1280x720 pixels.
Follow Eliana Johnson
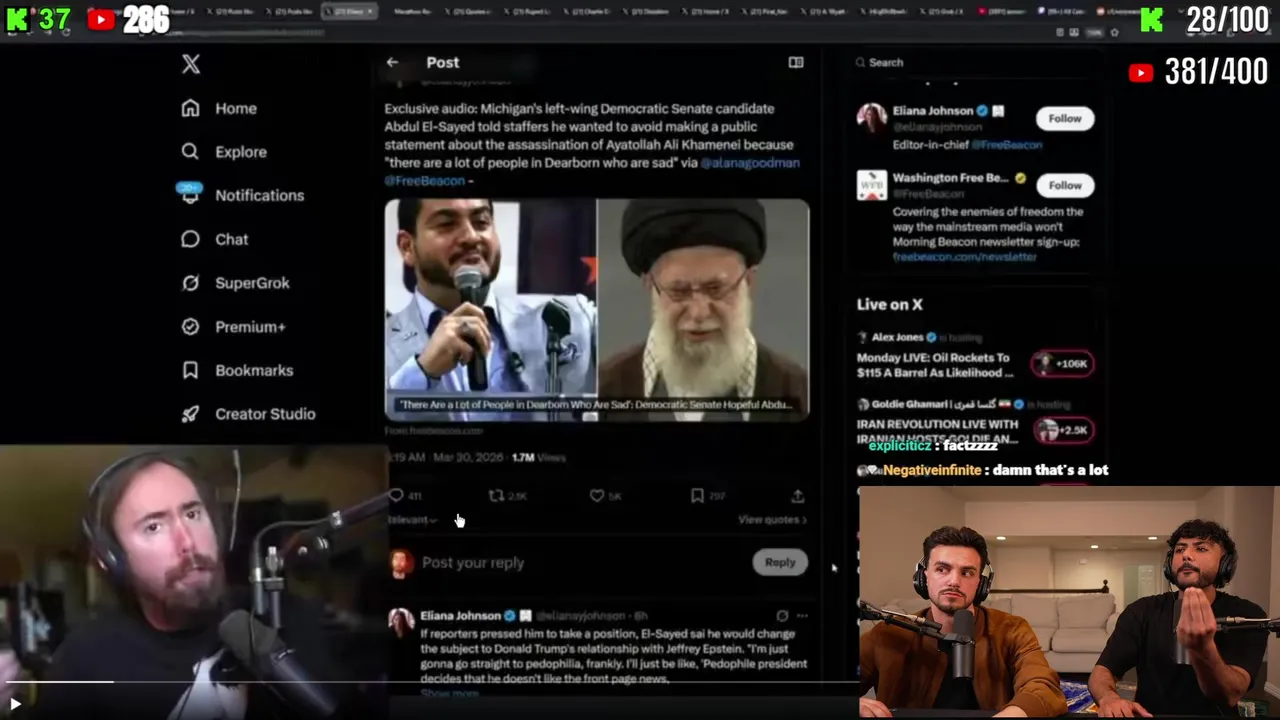coord(1065,118)
